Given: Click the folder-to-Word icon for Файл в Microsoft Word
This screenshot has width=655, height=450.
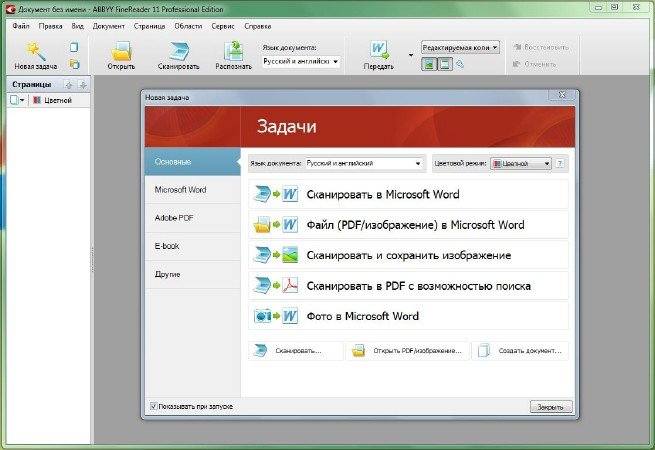Looking at the screenshot, I should (x=276, y=225).
